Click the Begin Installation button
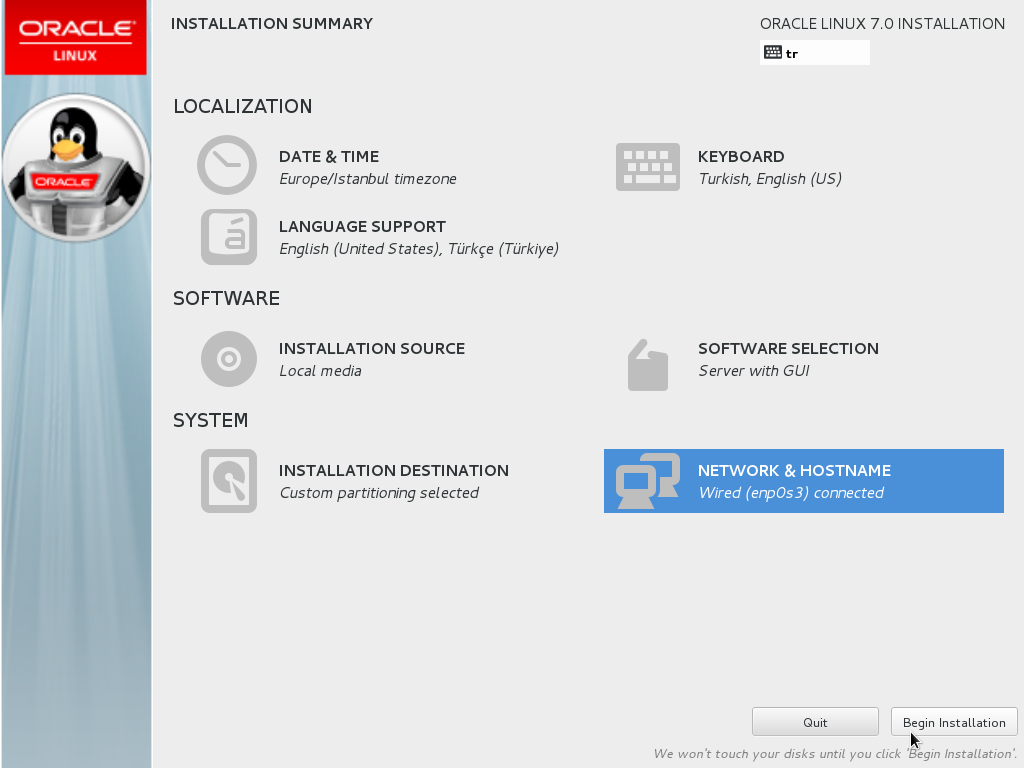Screen dimensions: 1024x768 pyautogui.click(x=954, y=722)
